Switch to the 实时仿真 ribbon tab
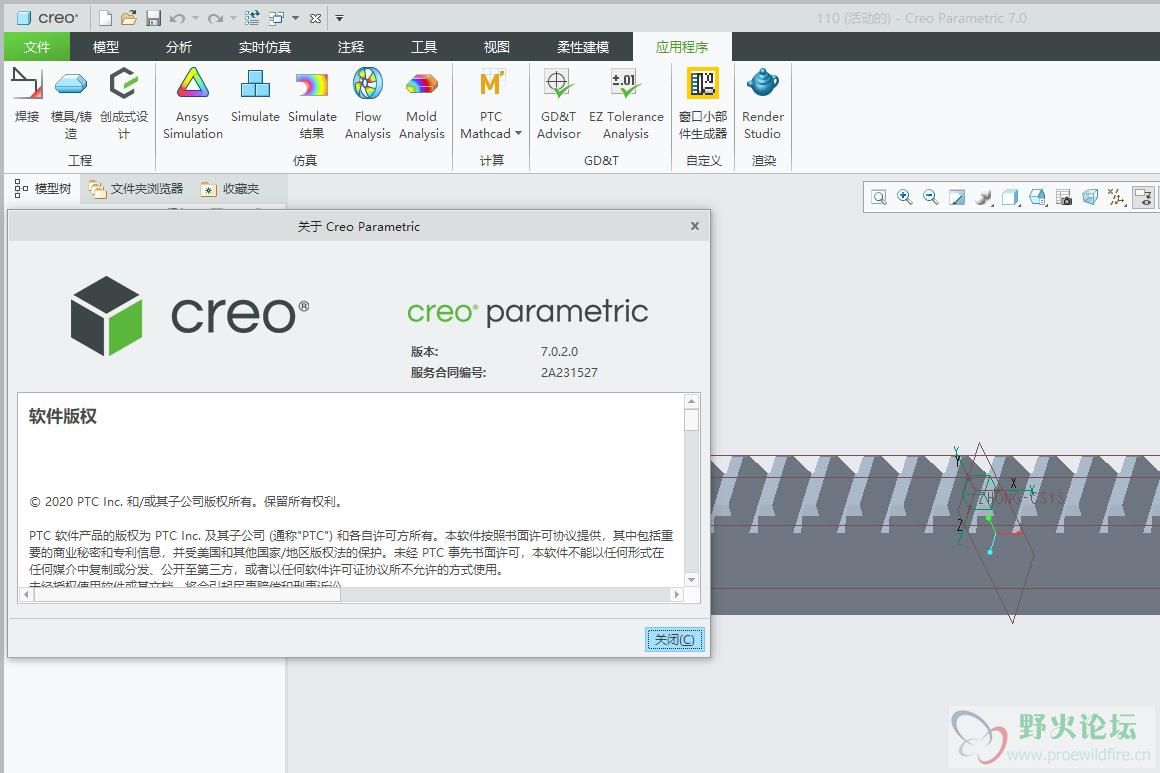The height and width of the screenshot is (773, 1160). [265, 47]
